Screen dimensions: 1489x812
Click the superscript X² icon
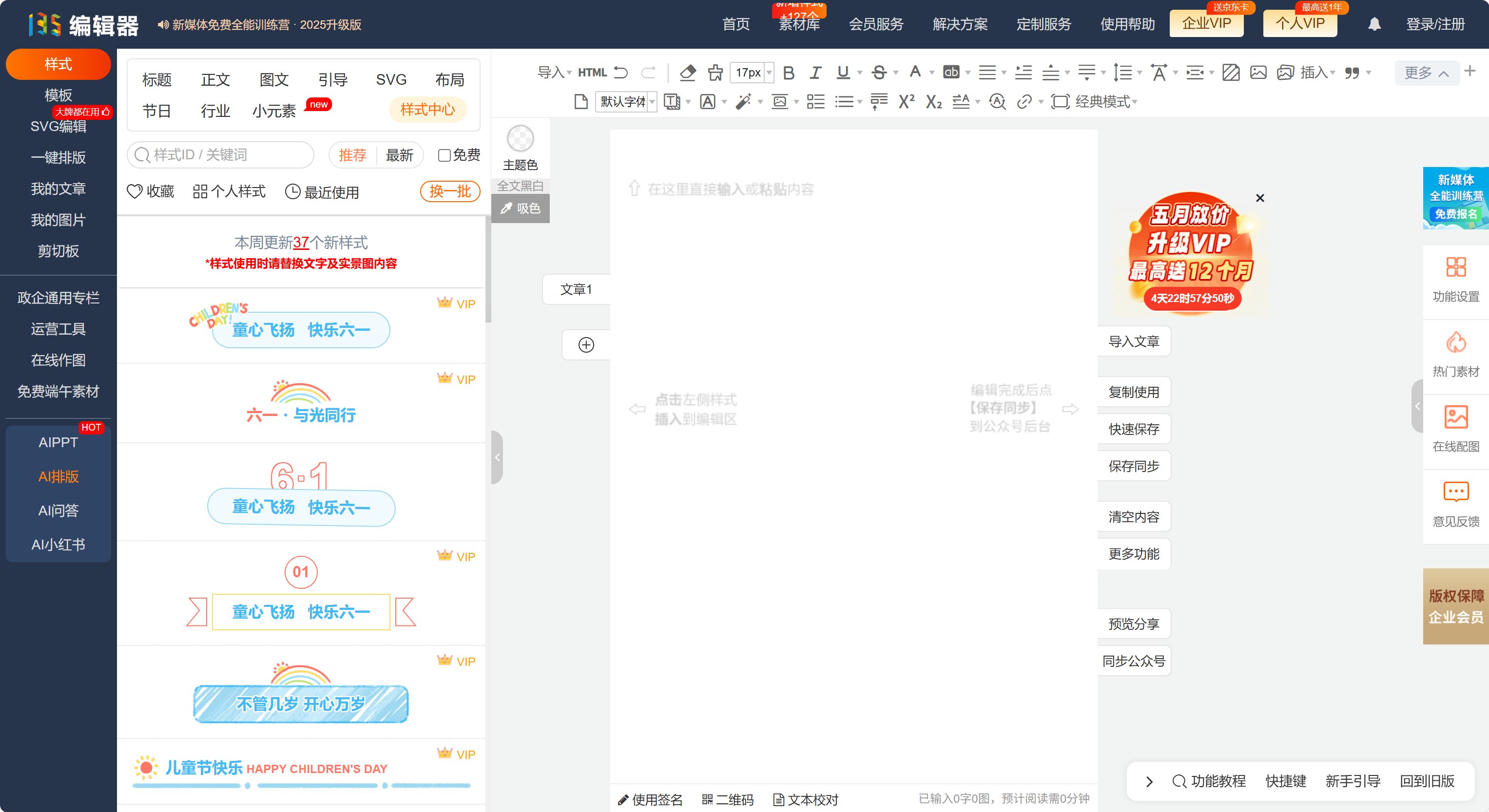click(x=906, y=102)
